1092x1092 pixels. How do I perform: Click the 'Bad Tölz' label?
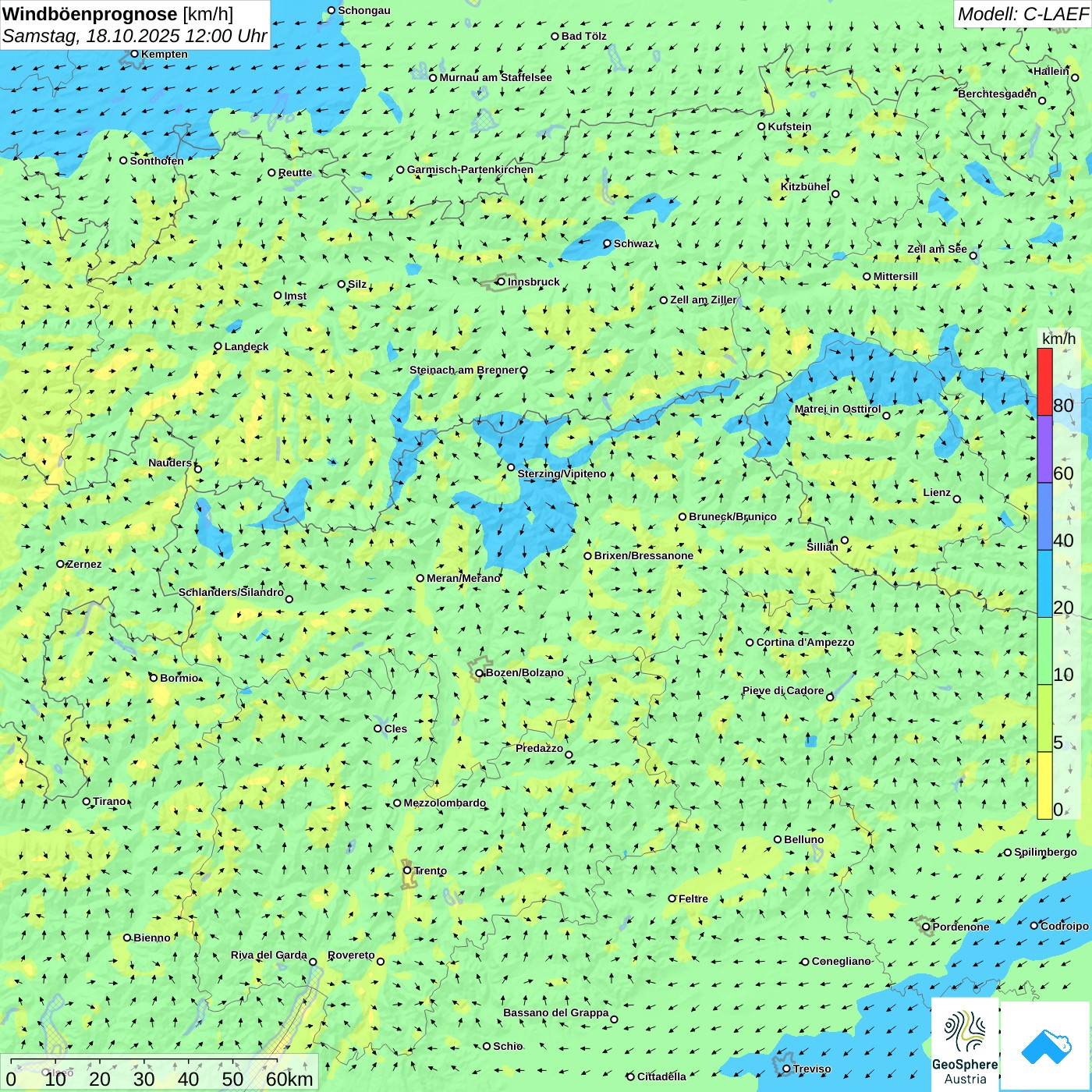[584, 36]
